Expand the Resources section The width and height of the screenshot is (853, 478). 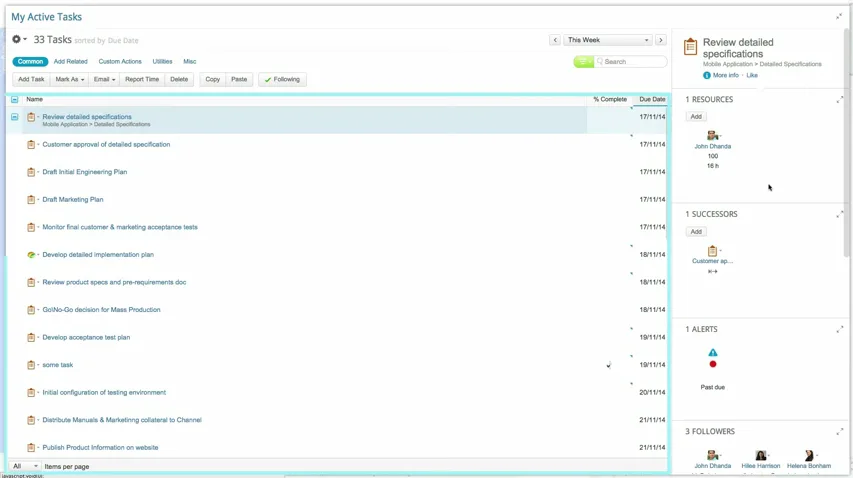point(840,100)
